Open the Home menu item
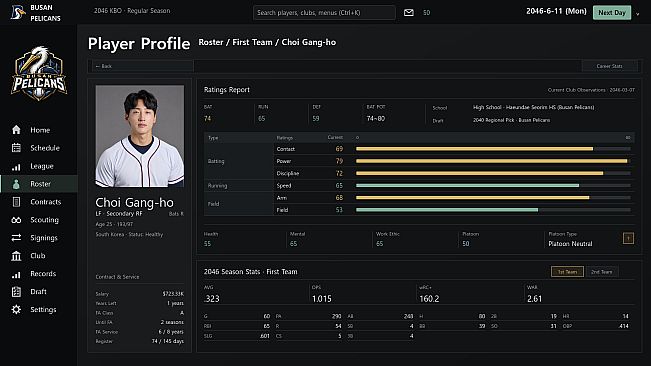This screenshot has height=366, width=651. coord(40,130)
